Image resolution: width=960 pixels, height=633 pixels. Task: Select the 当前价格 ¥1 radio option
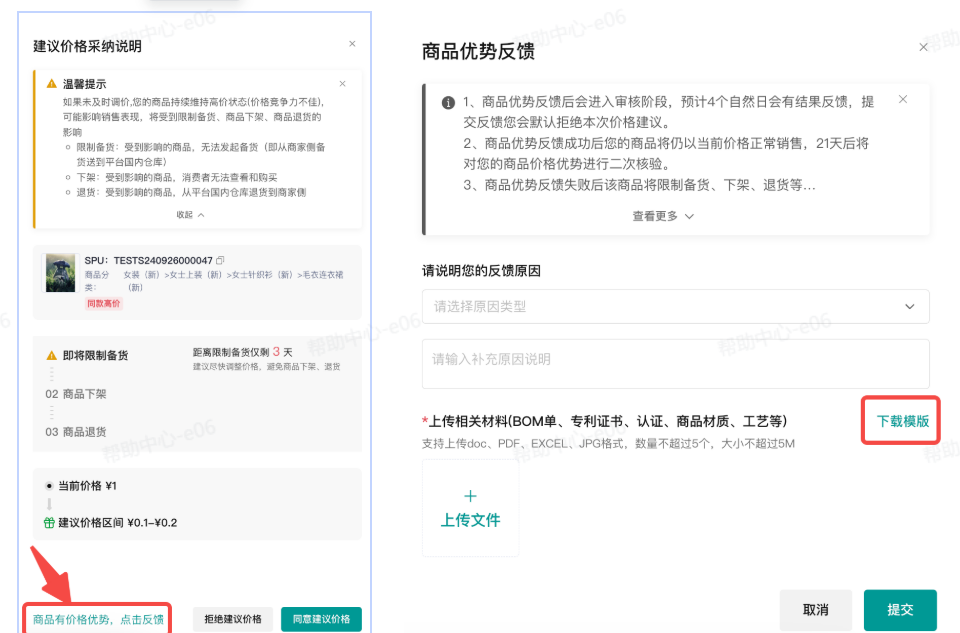48,486
